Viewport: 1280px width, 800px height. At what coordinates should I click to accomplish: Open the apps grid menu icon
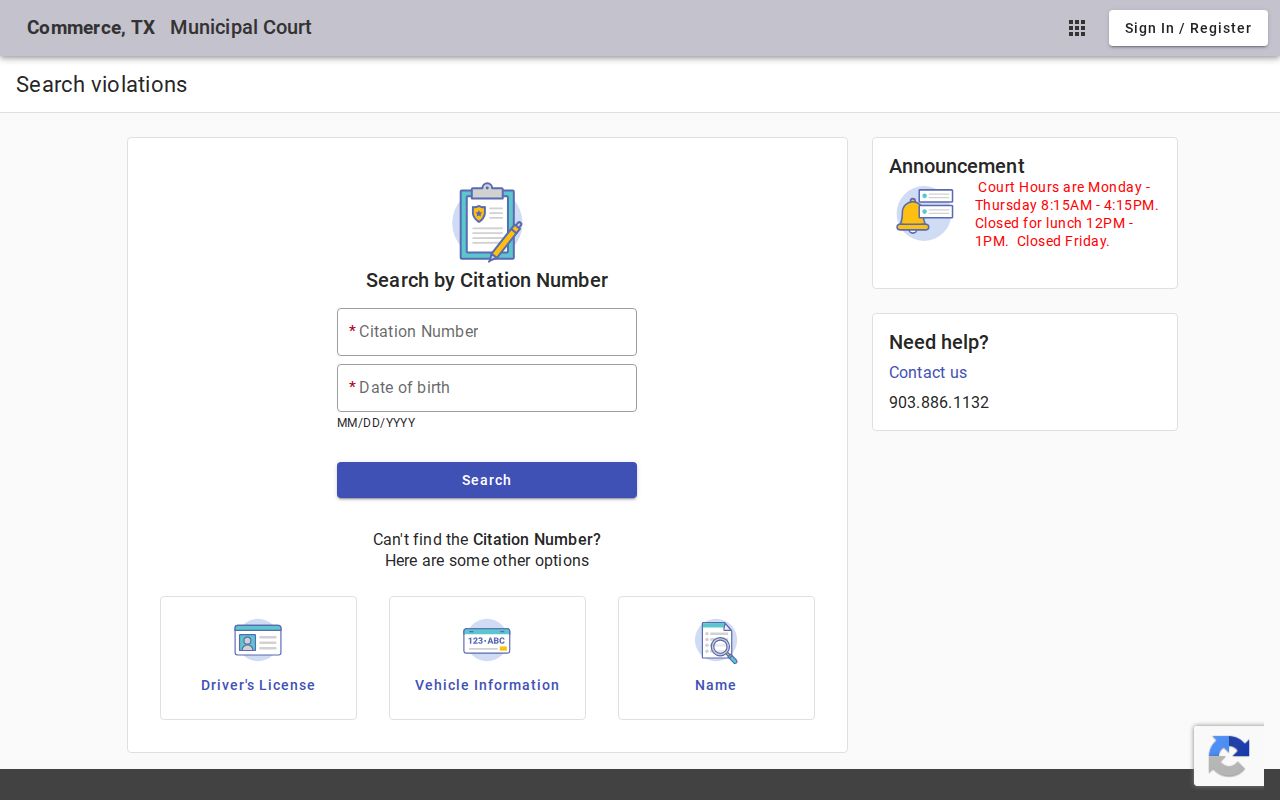click(x=1077, y=28)
